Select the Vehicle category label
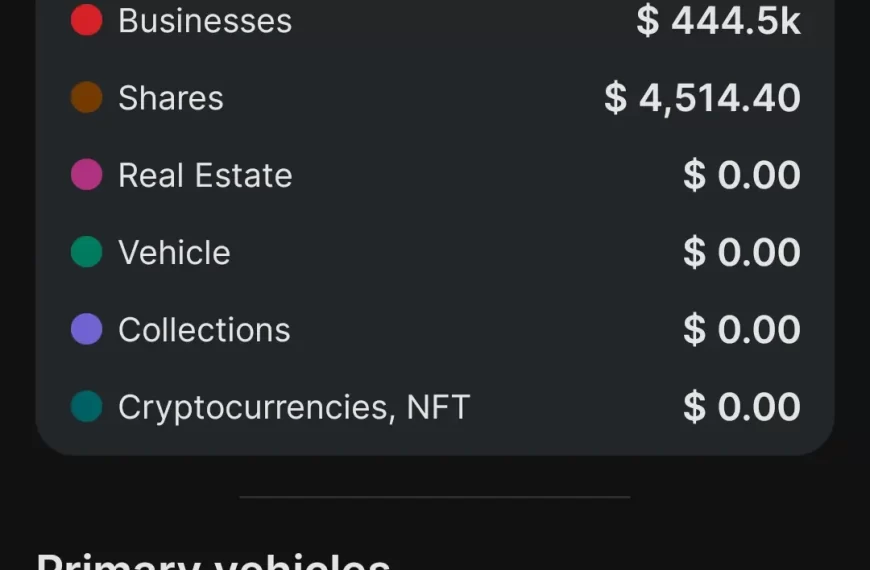The image size is (870, 570). click(174, 252)
